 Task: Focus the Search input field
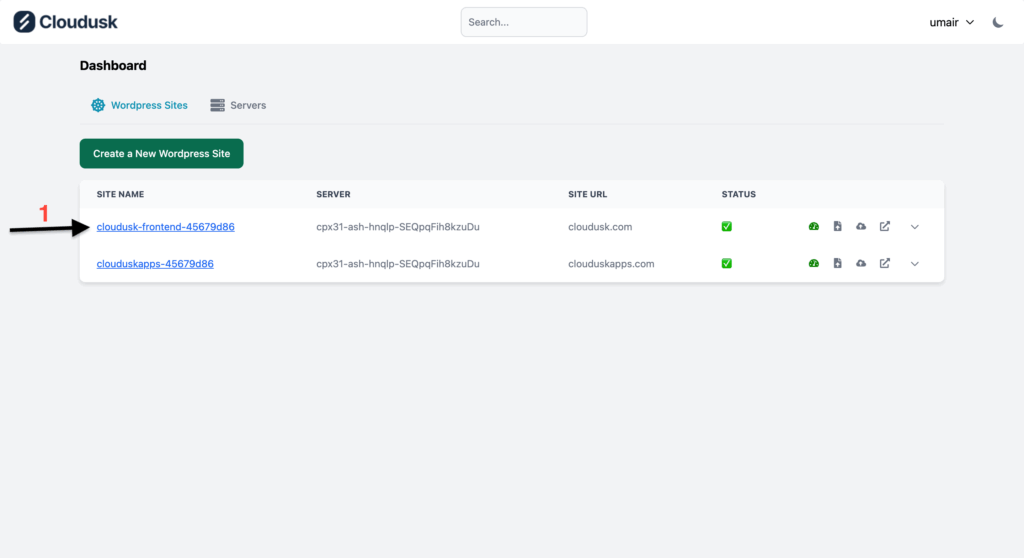click(x=523, y=22)
